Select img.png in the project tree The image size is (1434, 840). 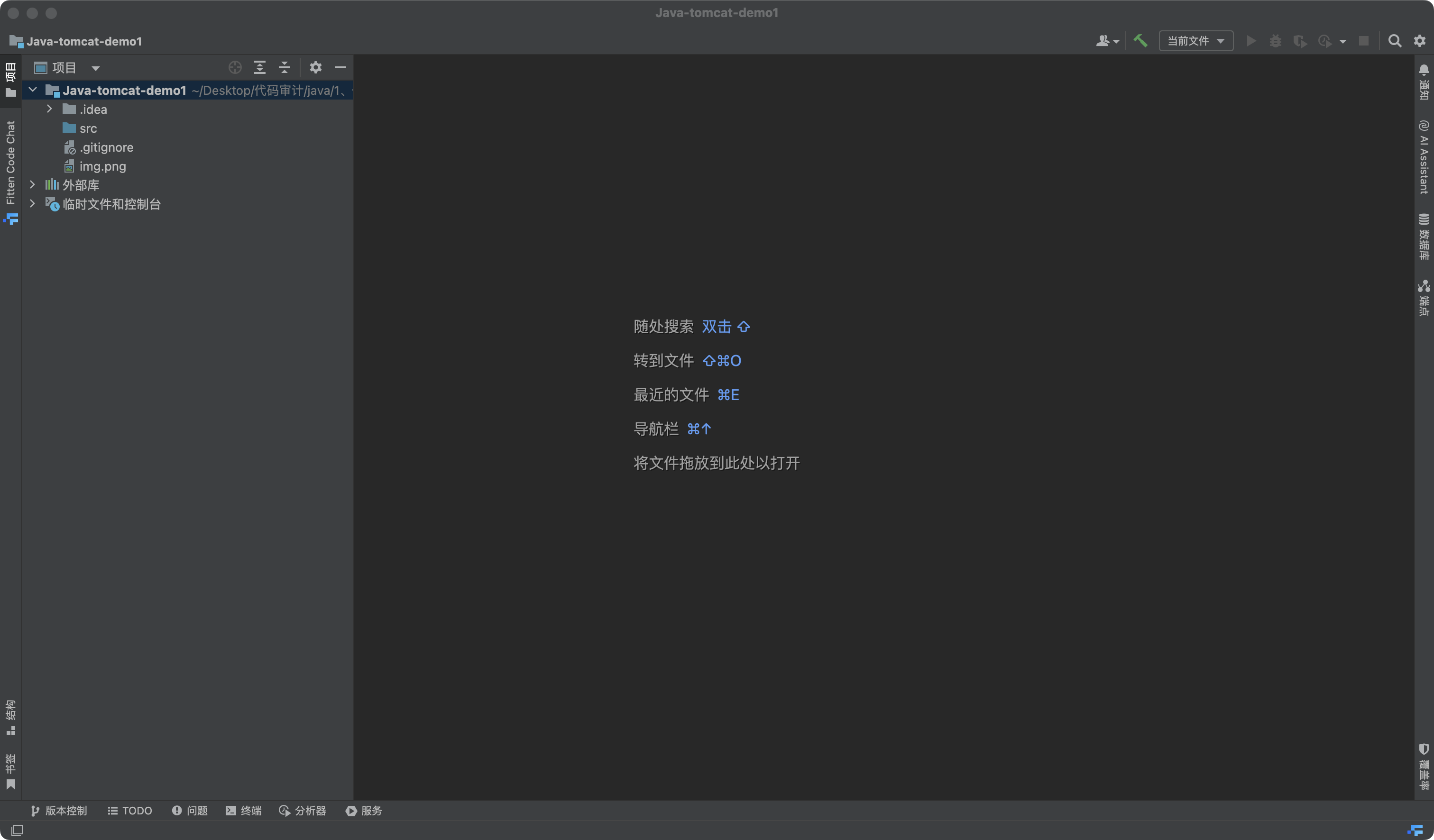click(x=102, y=166)
